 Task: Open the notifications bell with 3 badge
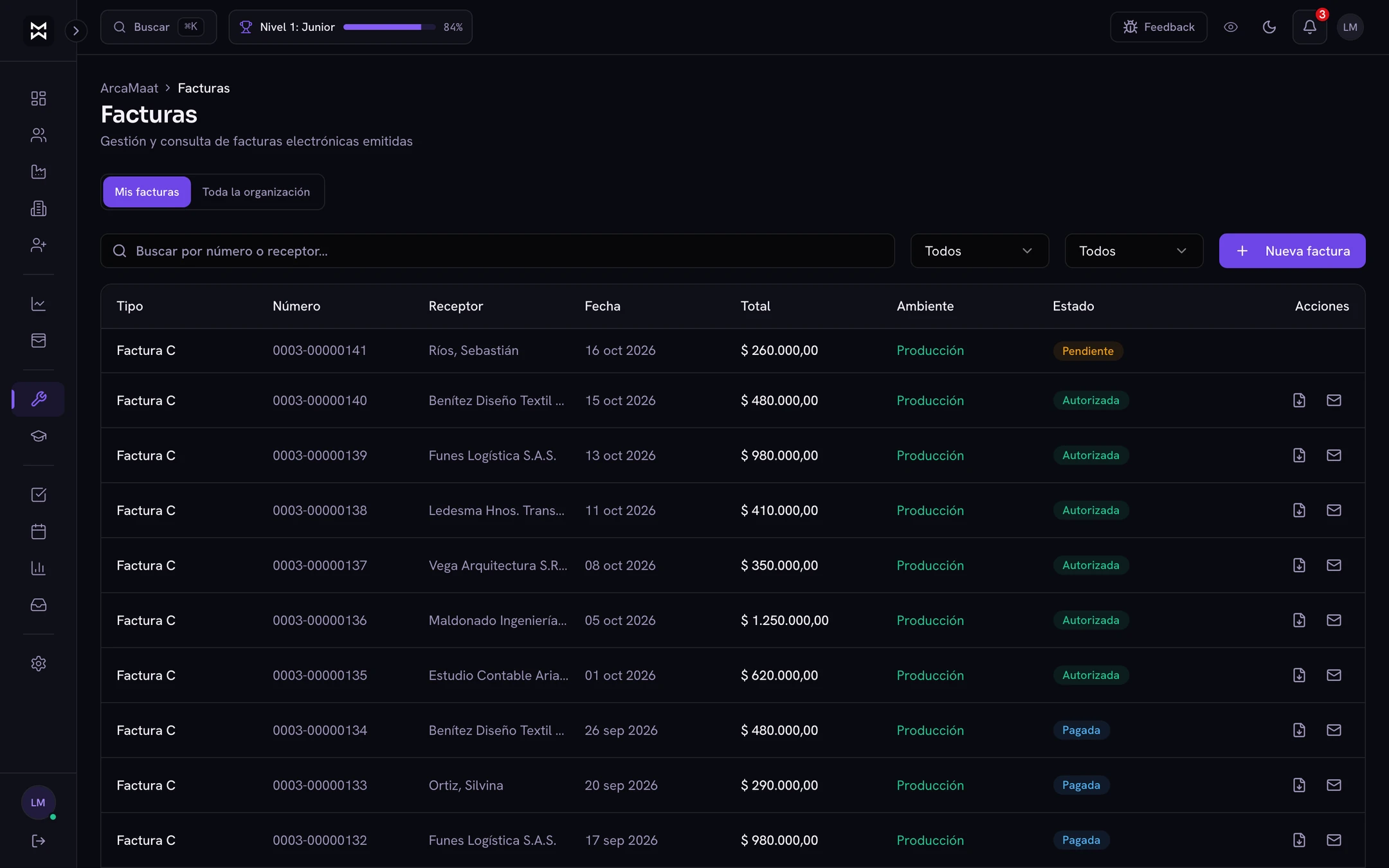pos(1310,27)
